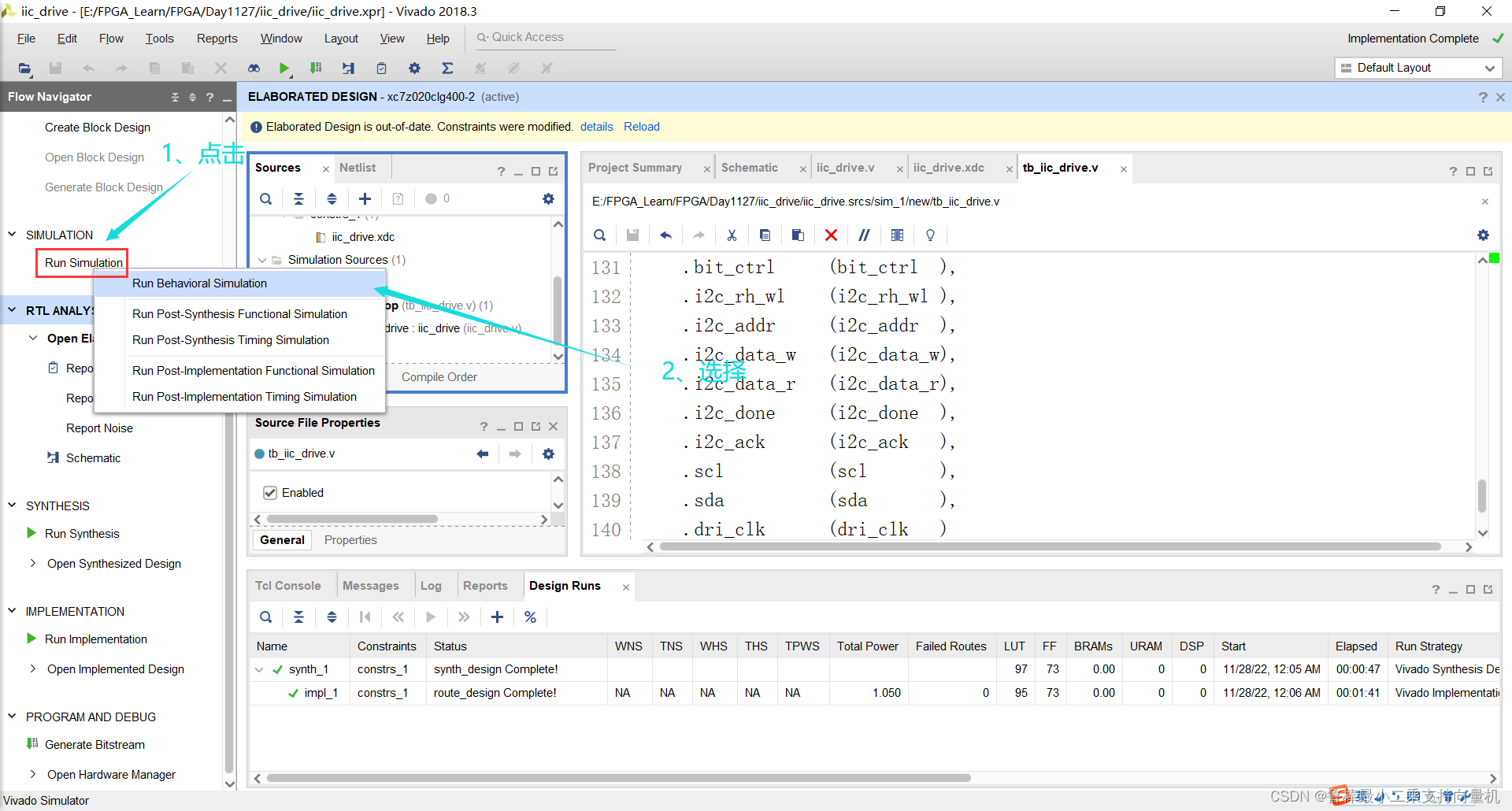
Task: Add sources with plus icon in Sources
Action: [x=365, y=199]
